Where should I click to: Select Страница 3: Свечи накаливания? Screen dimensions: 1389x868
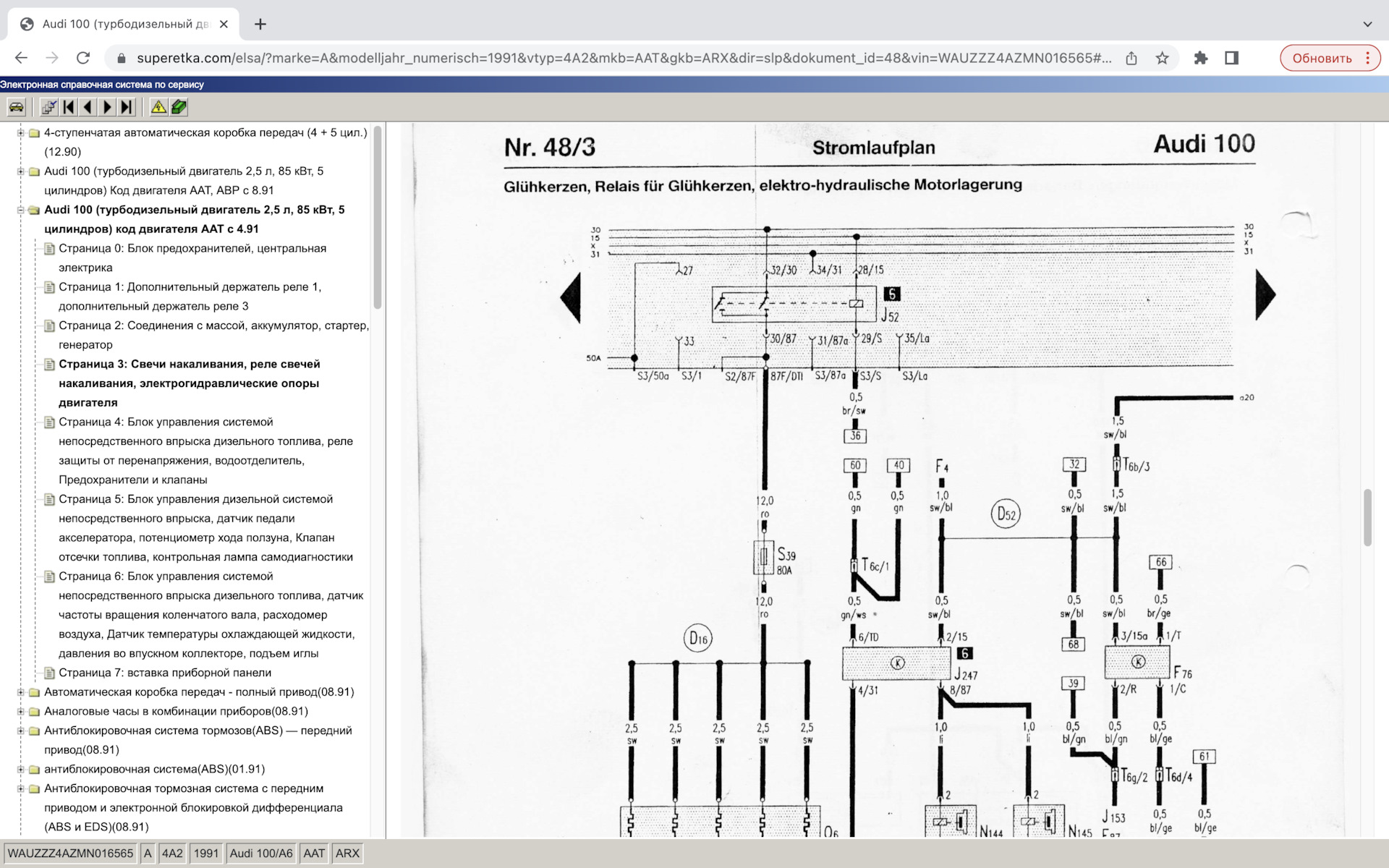(x=190, y=383)
